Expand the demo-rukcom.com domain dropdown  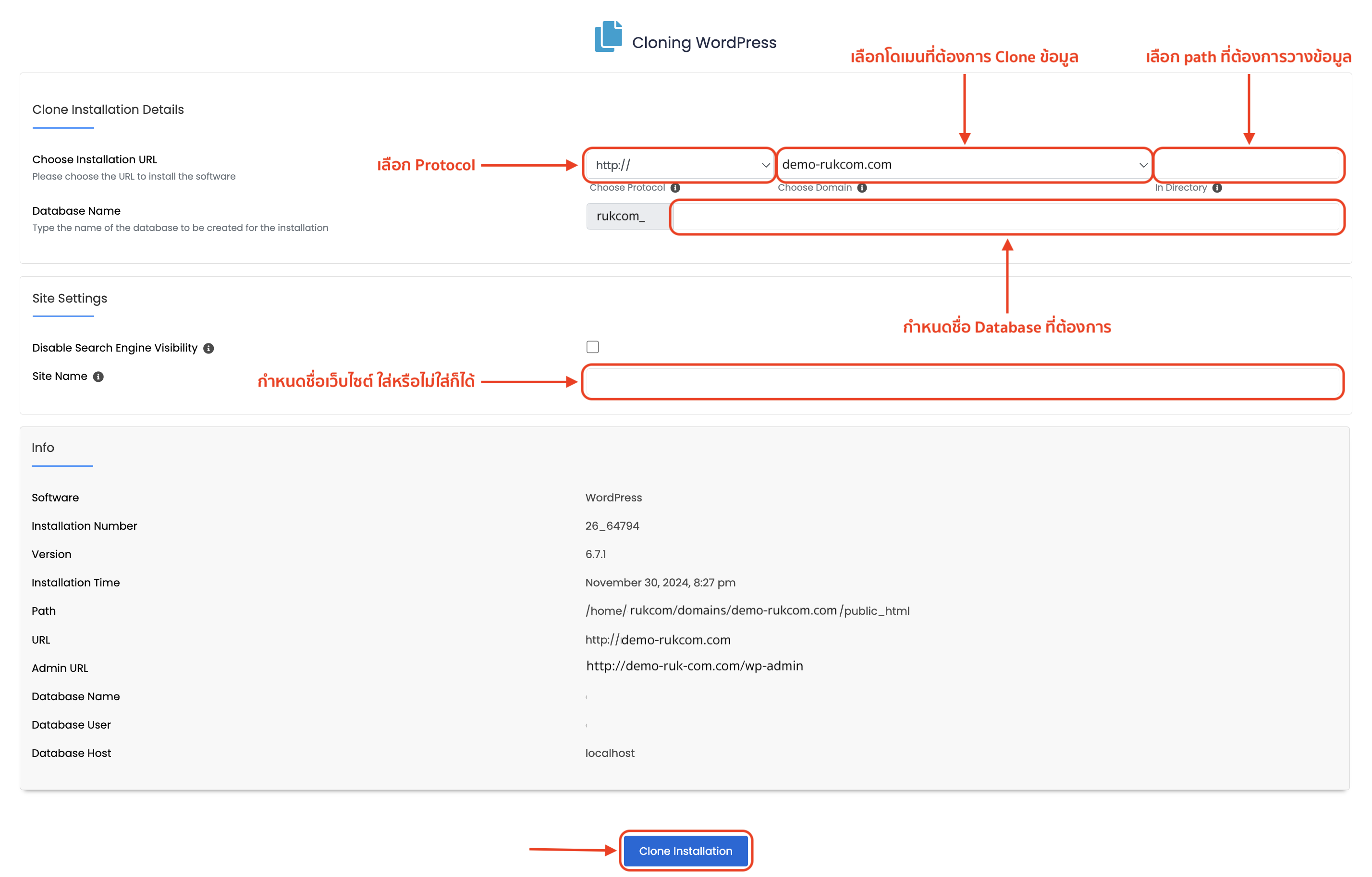point(964,165)
